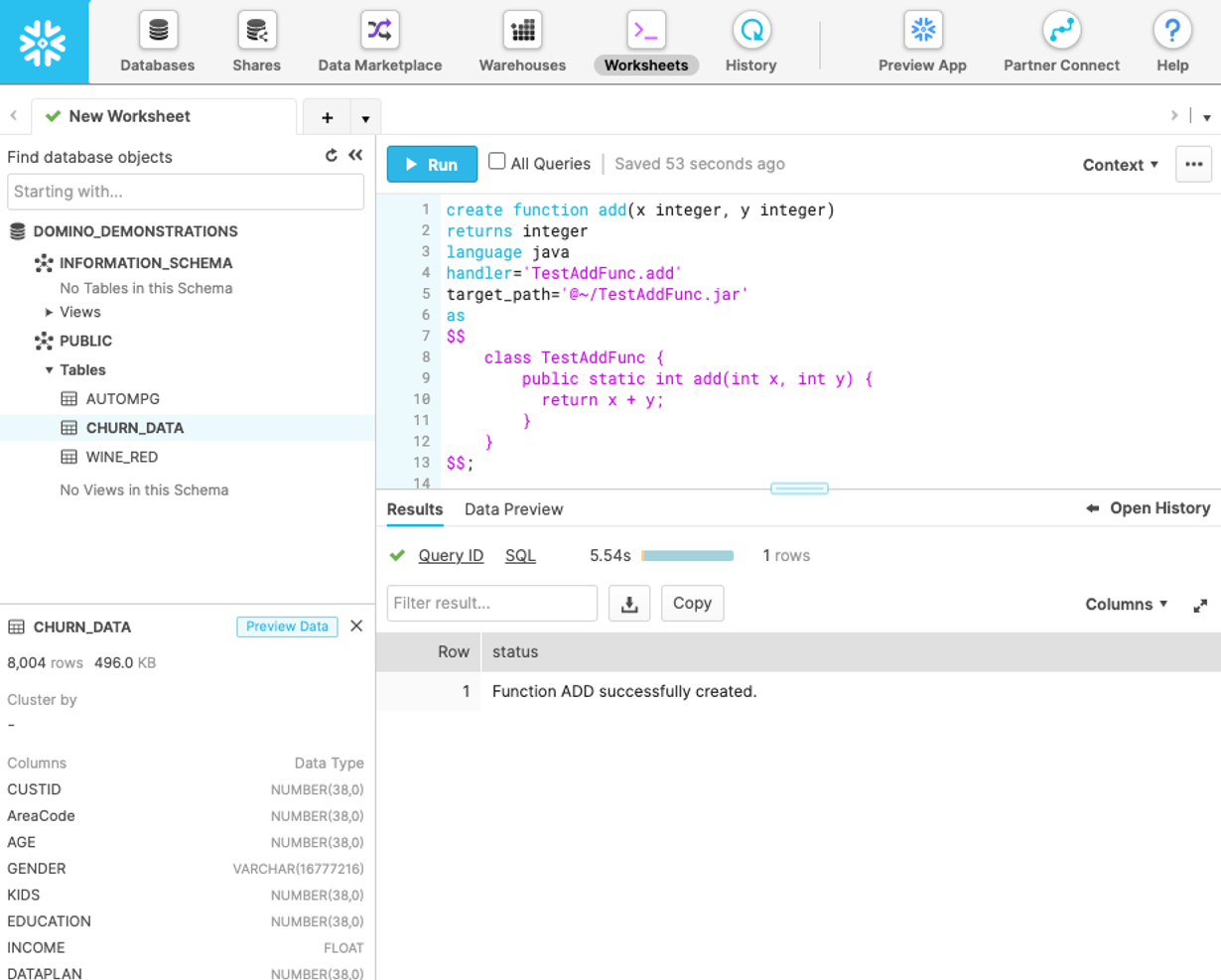The width and height of the screenshot is (1221, 980).
Task: Run the SQL in the worksheet
Action: click(431, 164)
